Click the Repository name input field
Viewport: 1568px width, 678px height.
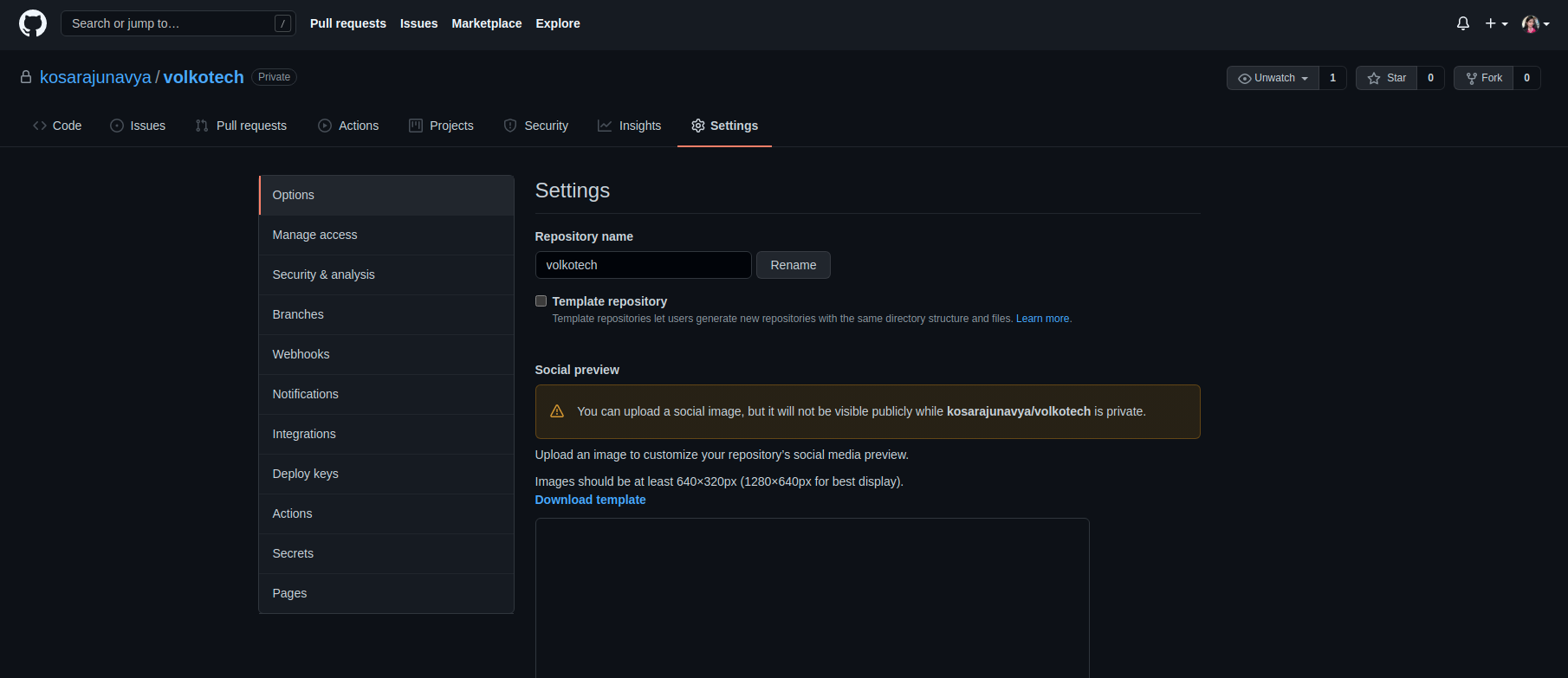643,265
